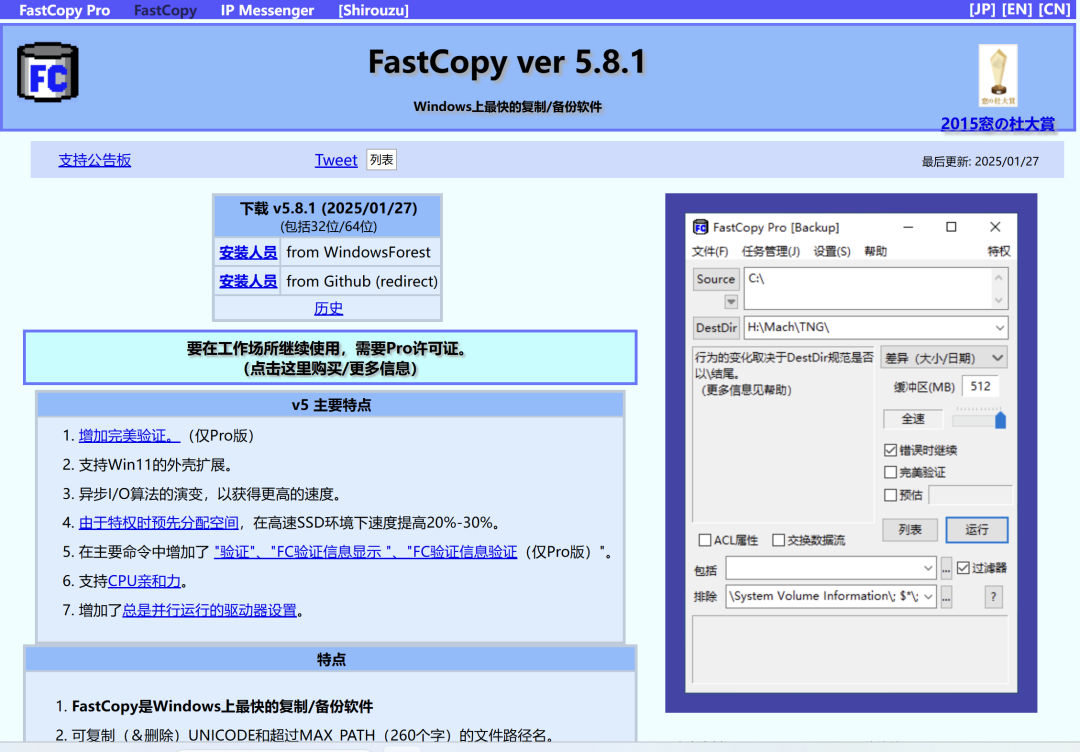
Task: Open the 增加完美验证 link
Action: coord(129,436)
